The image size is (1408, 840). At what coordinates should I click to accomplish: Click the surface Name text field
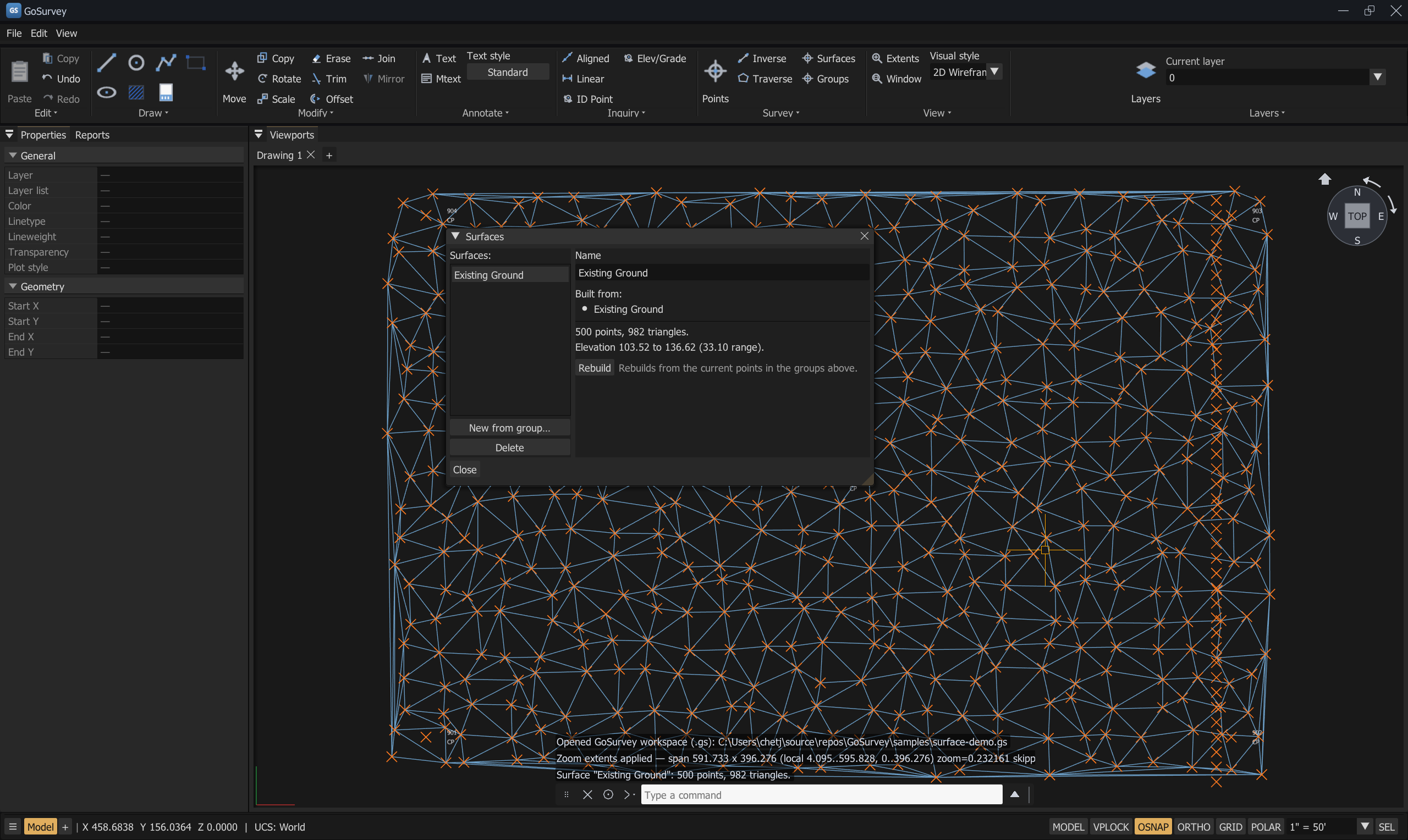click(x=722, y=273)
